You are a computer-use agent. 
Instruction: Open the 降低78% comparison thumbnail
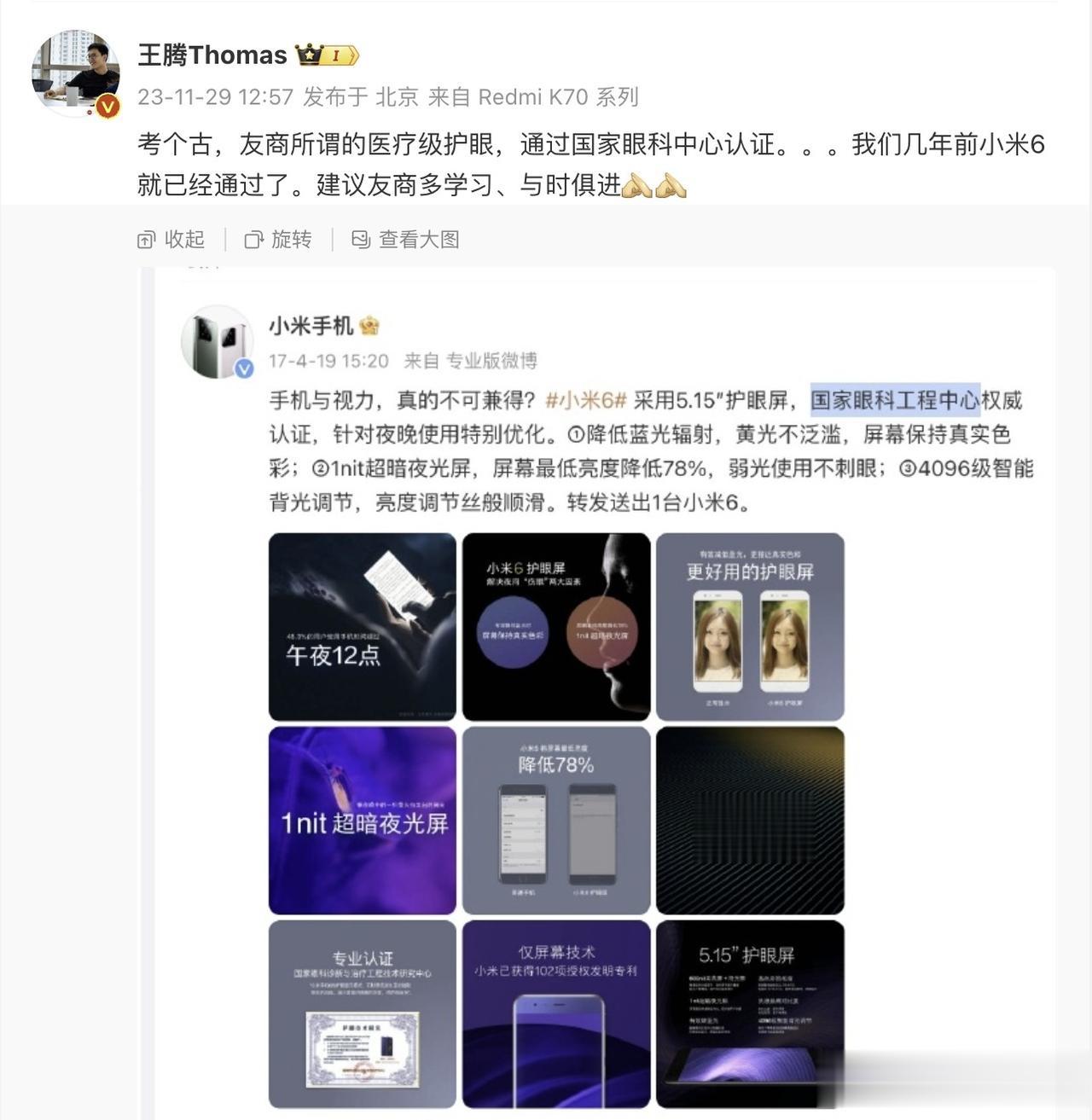point(556,821)
